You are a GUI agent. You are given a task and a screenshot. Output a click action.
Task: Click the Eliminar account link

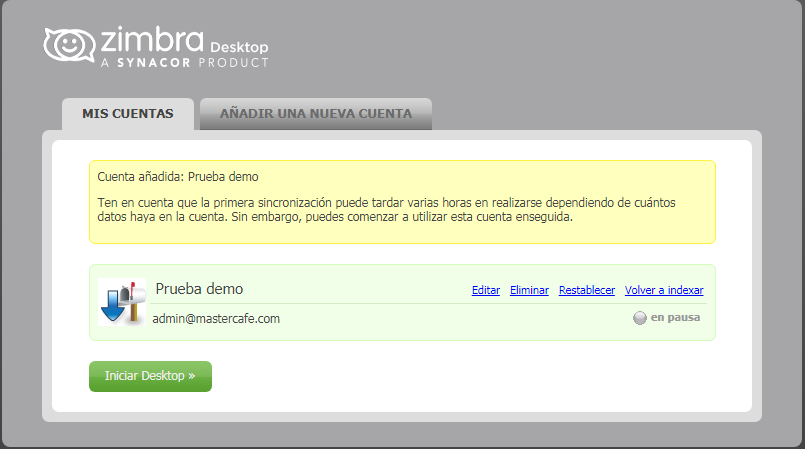pos(529,290)
